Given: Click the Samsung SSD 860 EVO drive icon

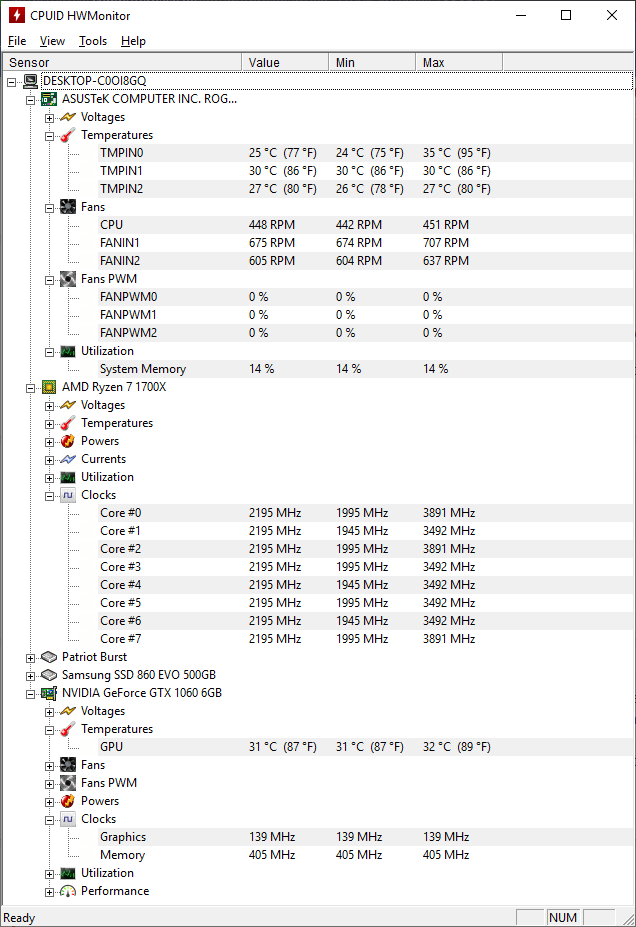Looking at the screenshot, I should coord(49,675).
